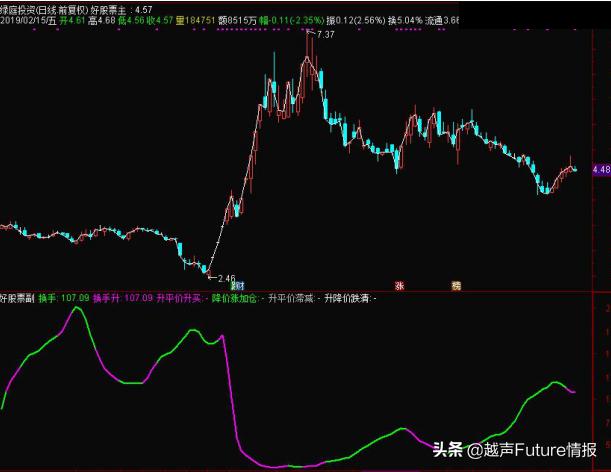
Task: Click the green 换手: 107.09 label
Action: [64, 299]
